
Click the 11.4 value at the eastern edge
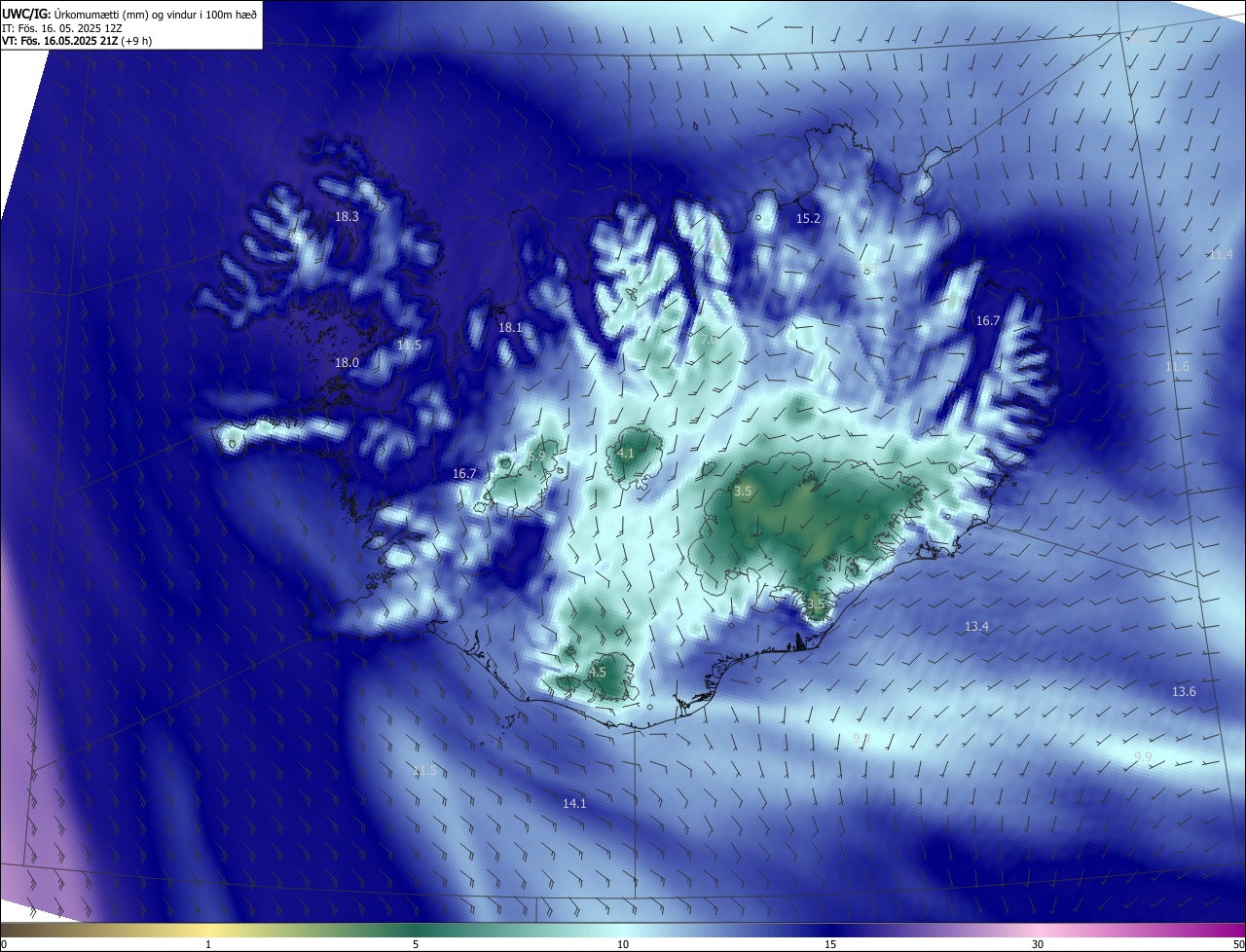coord(1221,254)
